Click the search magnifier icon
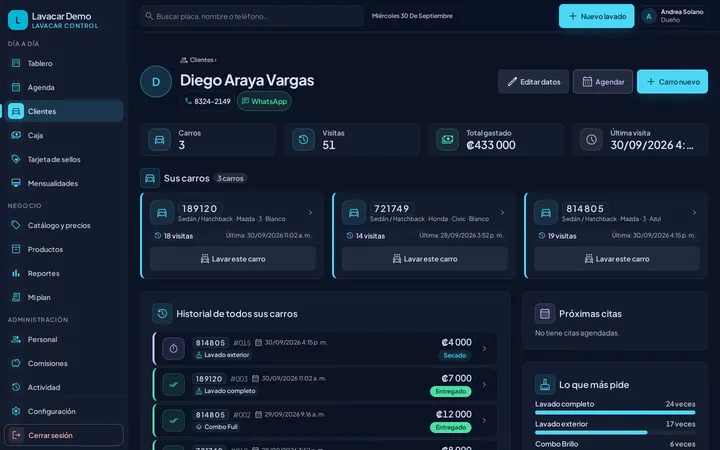Image resolution: width=720 pixels, height=450 pixels. pos(149,16)
